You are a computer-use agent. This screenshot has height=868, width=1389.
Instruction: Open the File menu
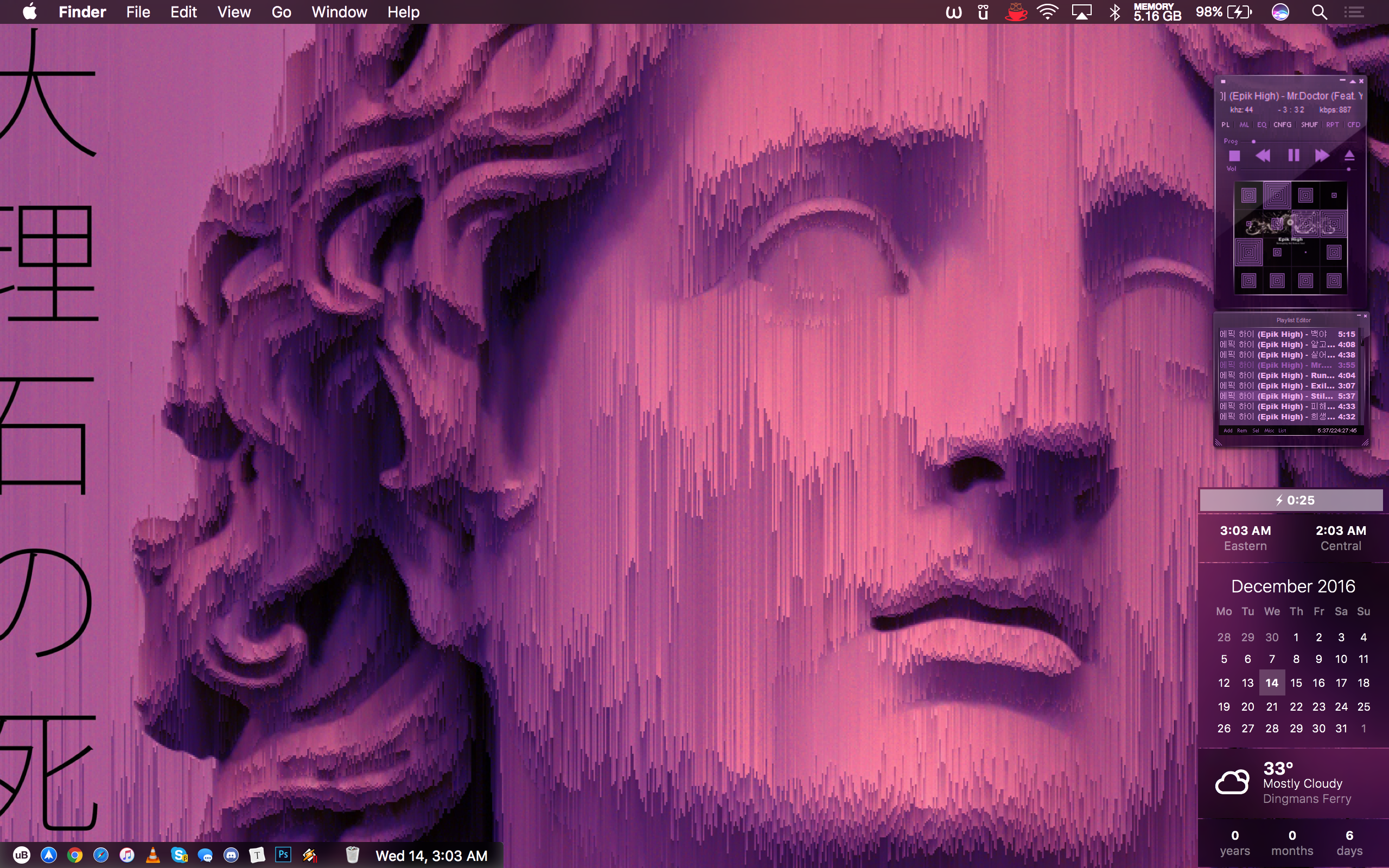[x=138, y=12]
